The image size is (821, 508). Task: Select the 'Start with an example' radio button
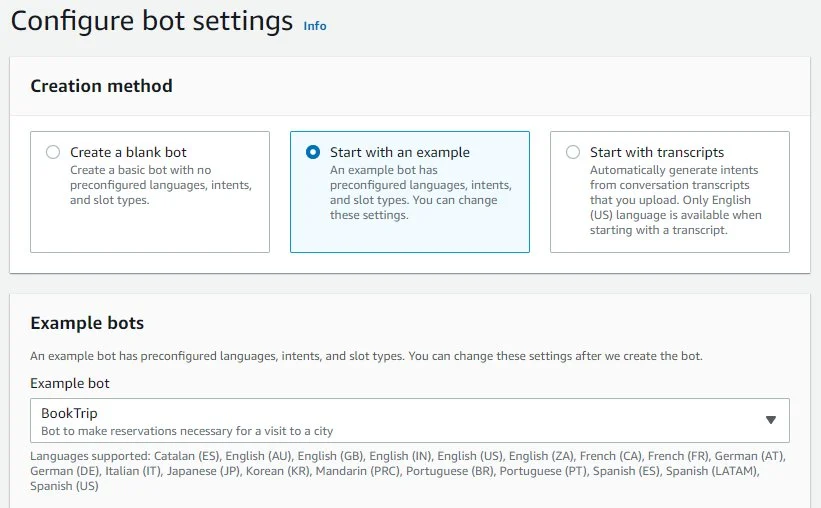(313, 152)
